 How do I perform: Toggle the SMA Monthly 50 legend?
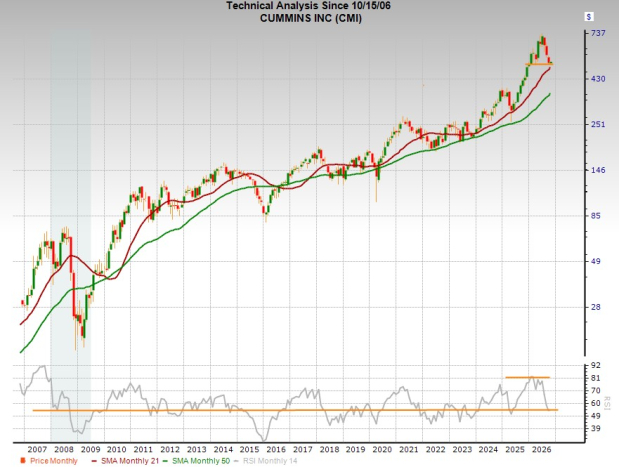tap(196, 461)
